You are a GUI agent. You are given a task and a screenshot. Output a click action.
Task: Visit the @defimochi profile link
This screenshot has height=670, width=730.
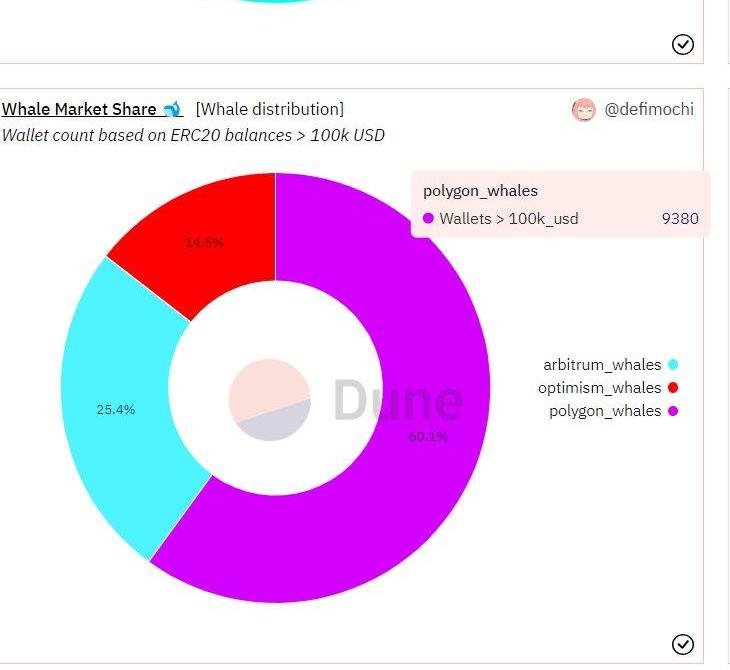pyautogui.click(x=649, y=110)
